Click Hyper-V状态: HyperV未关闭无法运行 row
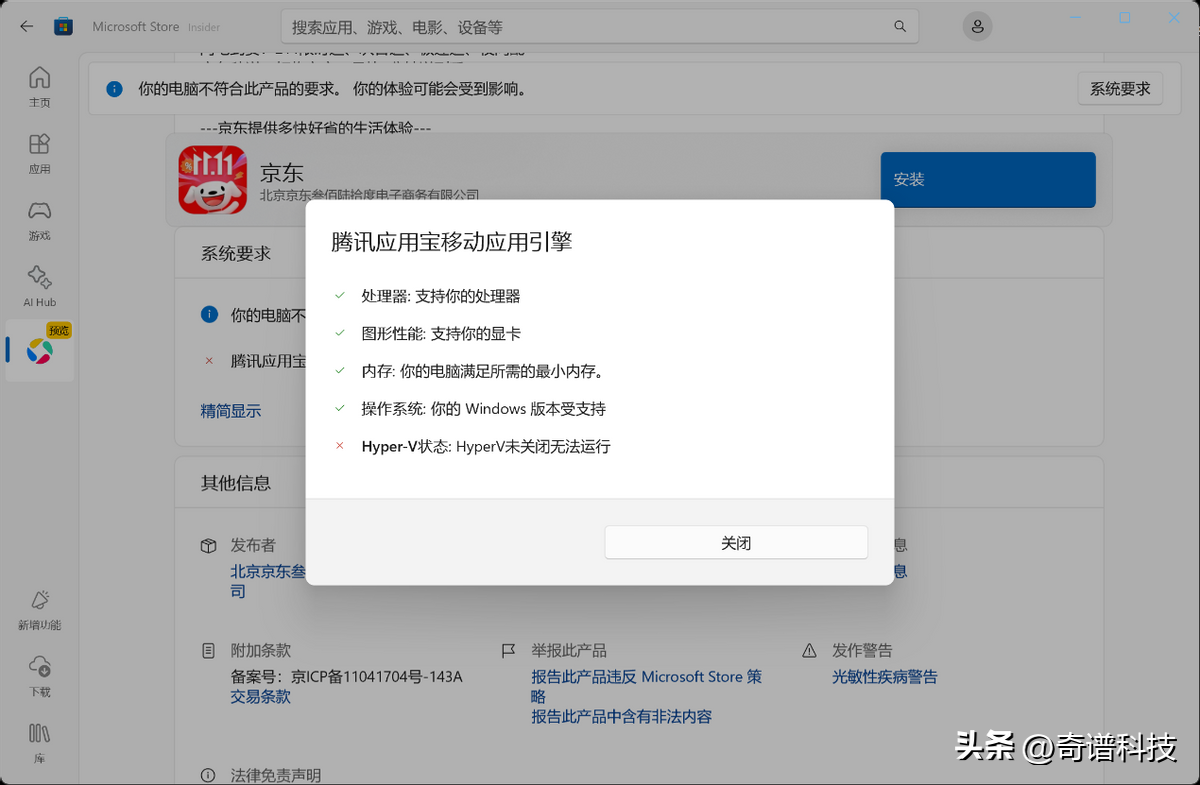The image size is (1200, 785). (x=486, y=446)
